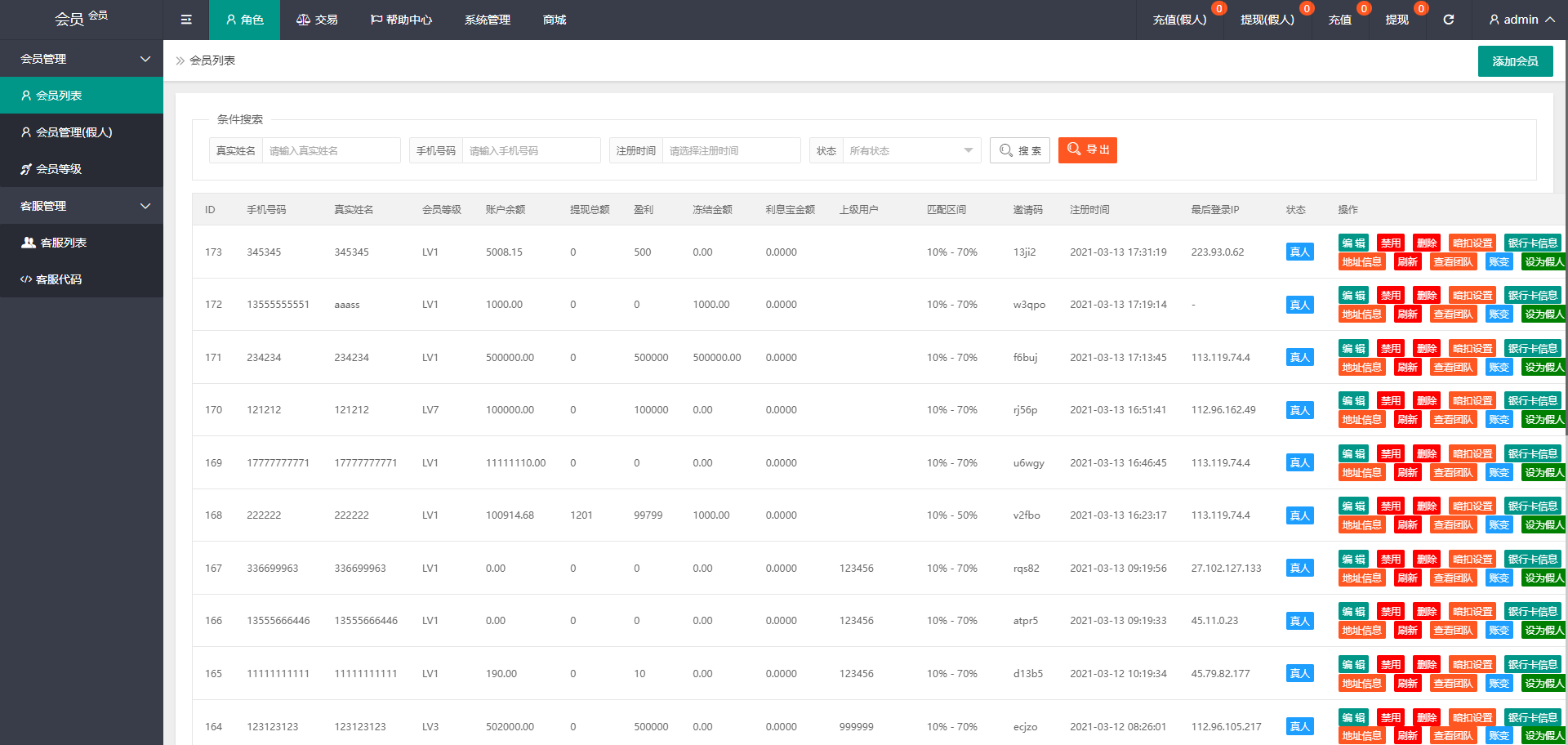Open the 交易 menu with scales icon
Viewport: 1568px width, 745px height.
pyautogui.click(x=317, y=20)
